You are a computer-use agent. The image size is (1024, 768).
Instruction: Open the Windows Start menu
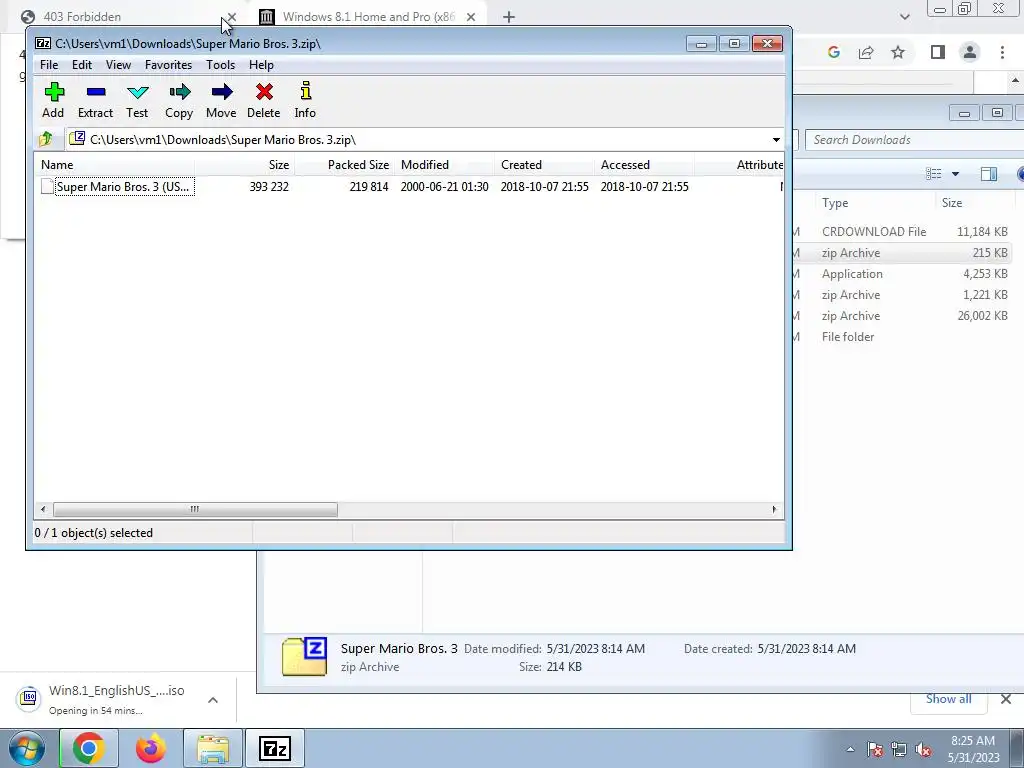(26, 749)
